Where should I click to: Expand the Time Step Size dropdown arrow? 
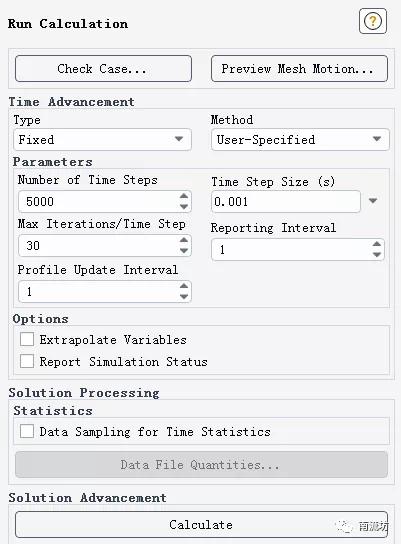373,201
